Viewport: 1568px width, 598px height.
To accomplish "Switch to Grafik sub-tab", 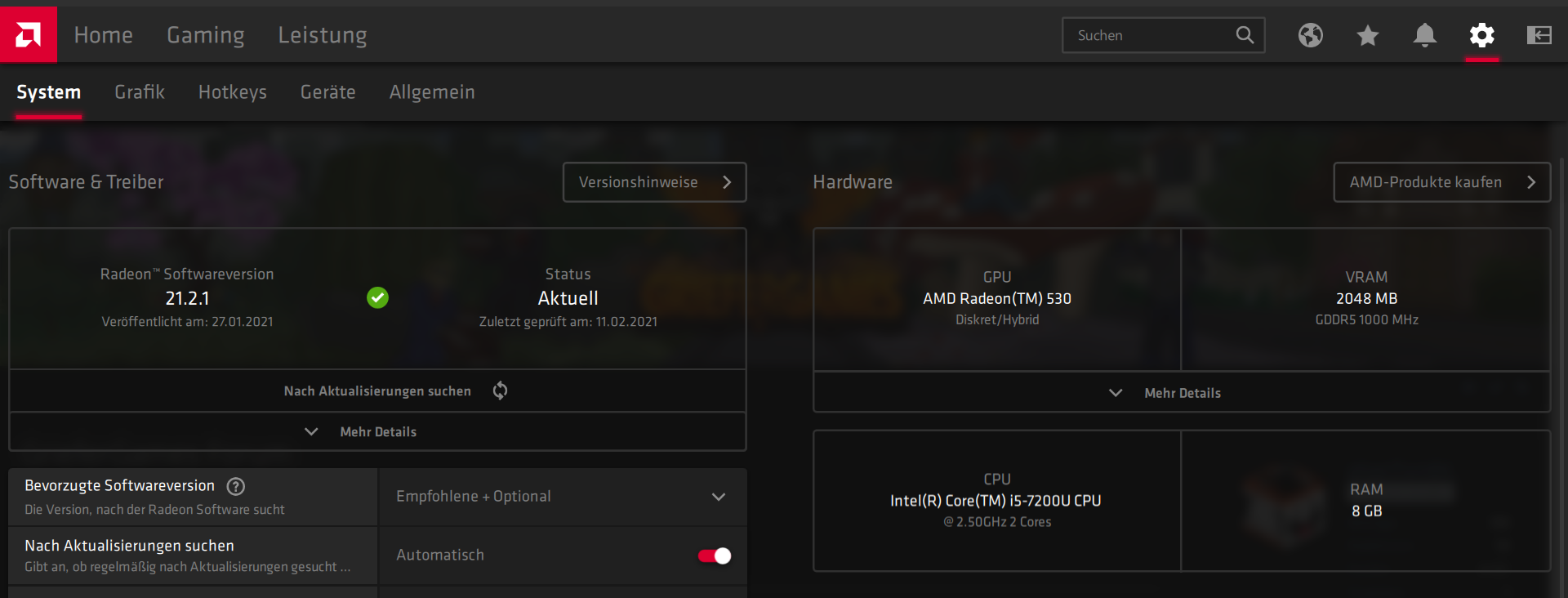I will point(140,92).
